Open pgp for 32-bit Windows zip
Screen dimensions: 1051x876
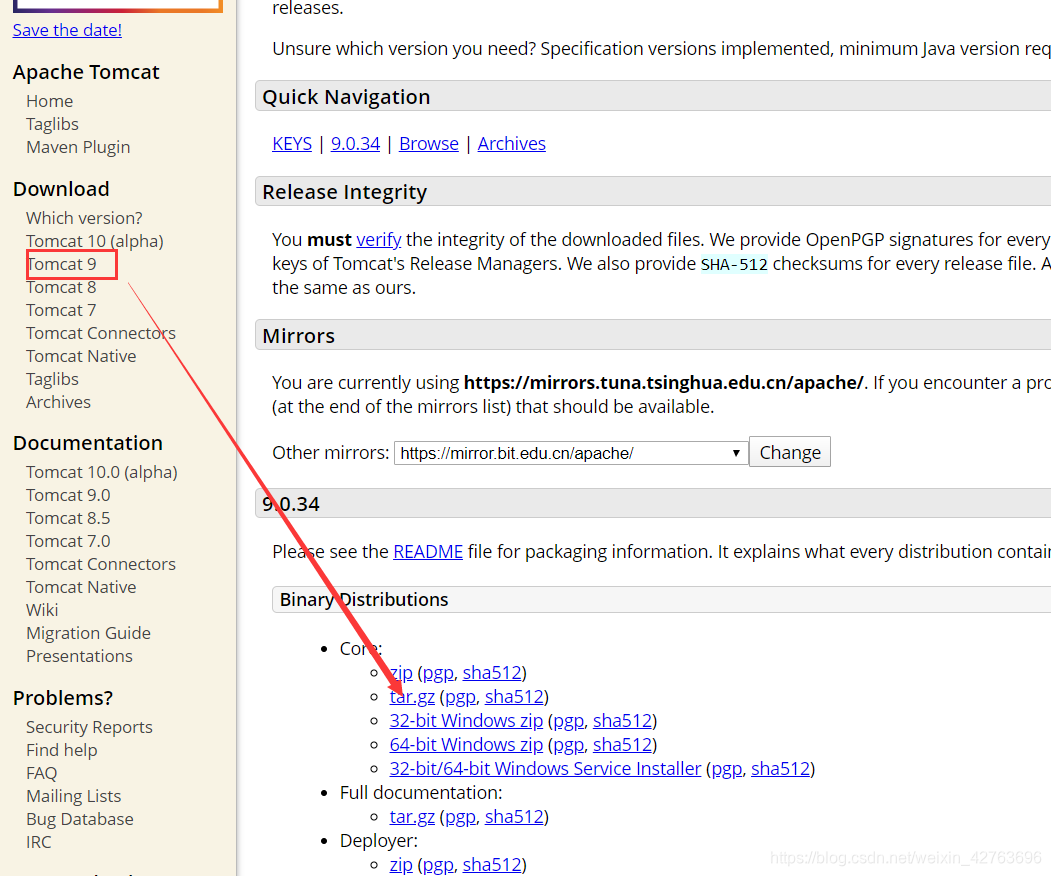(568, 721)
